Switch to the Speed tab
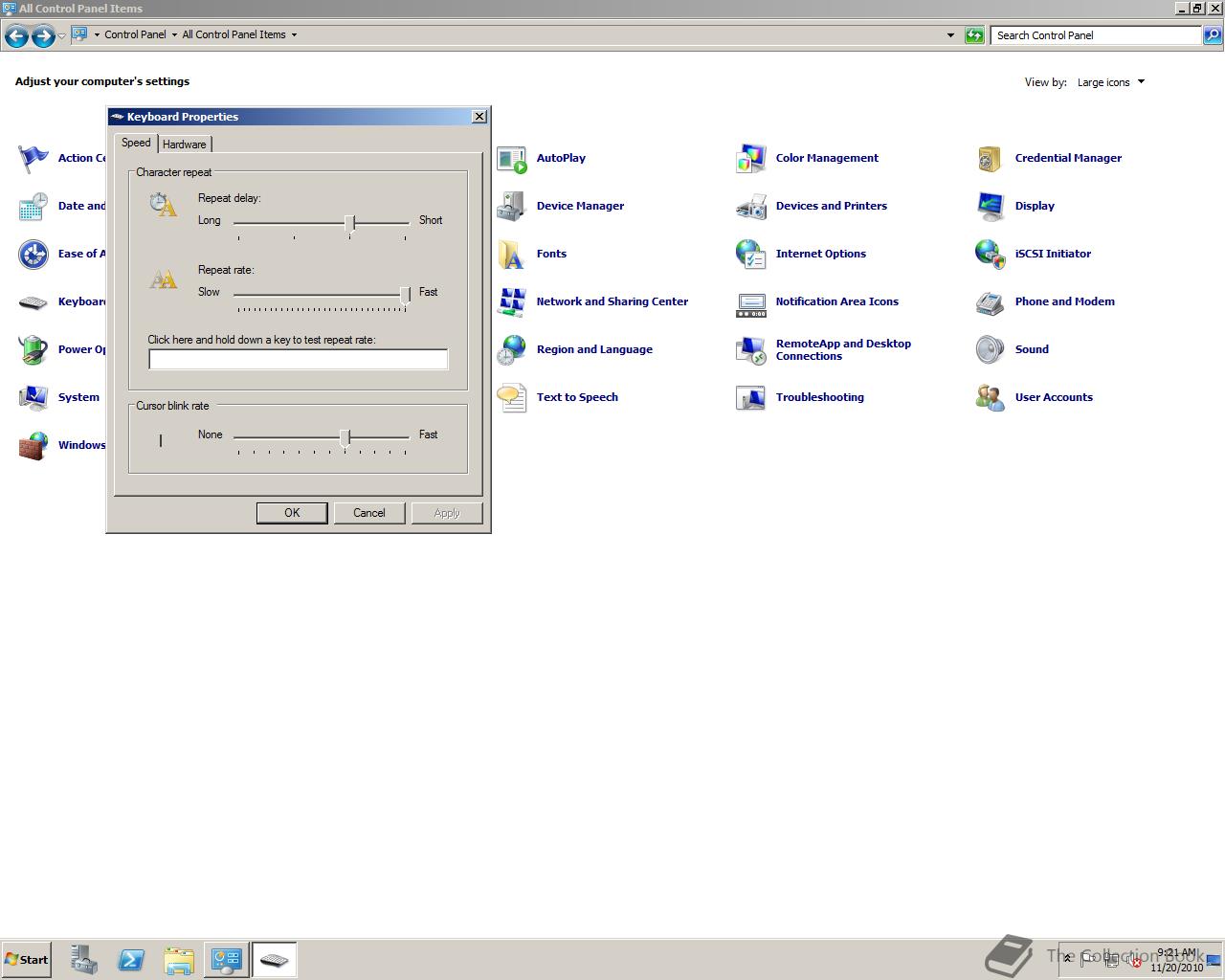This screenshot has height=980, width=1225. tap(136, 143)
